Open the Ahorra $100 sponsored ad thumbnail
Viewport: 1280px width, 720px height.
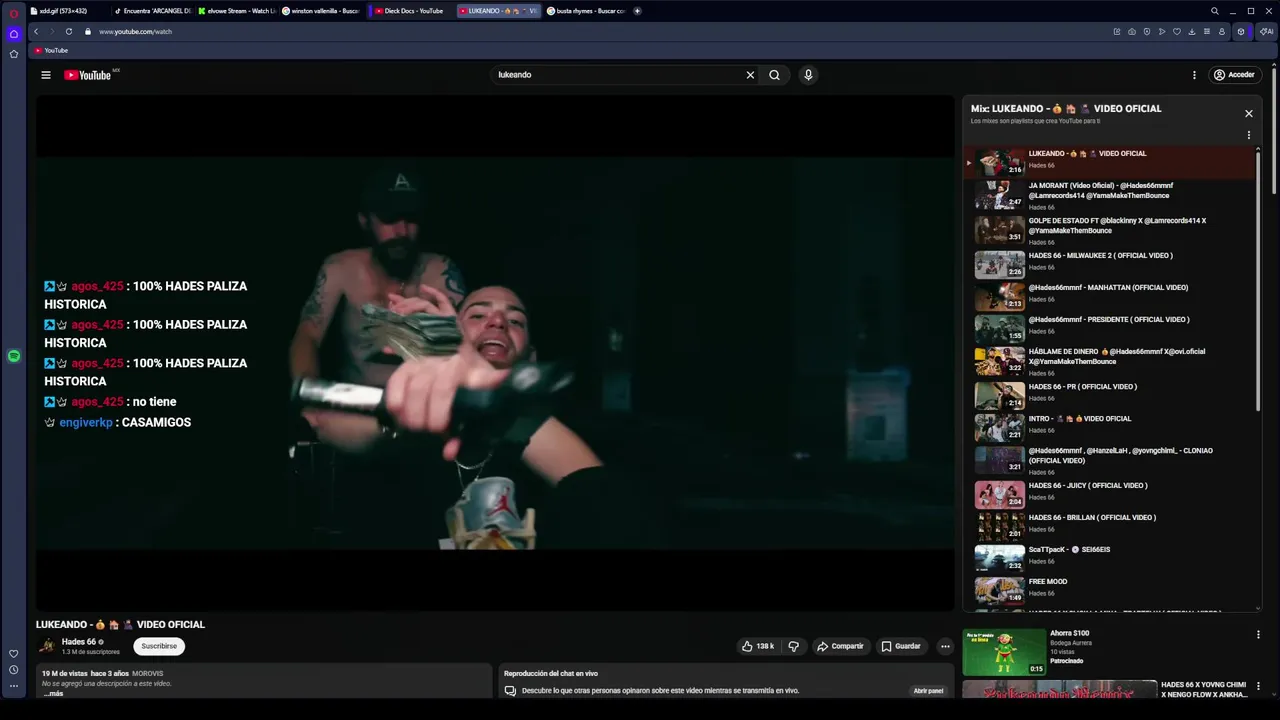coord(1003,652)
